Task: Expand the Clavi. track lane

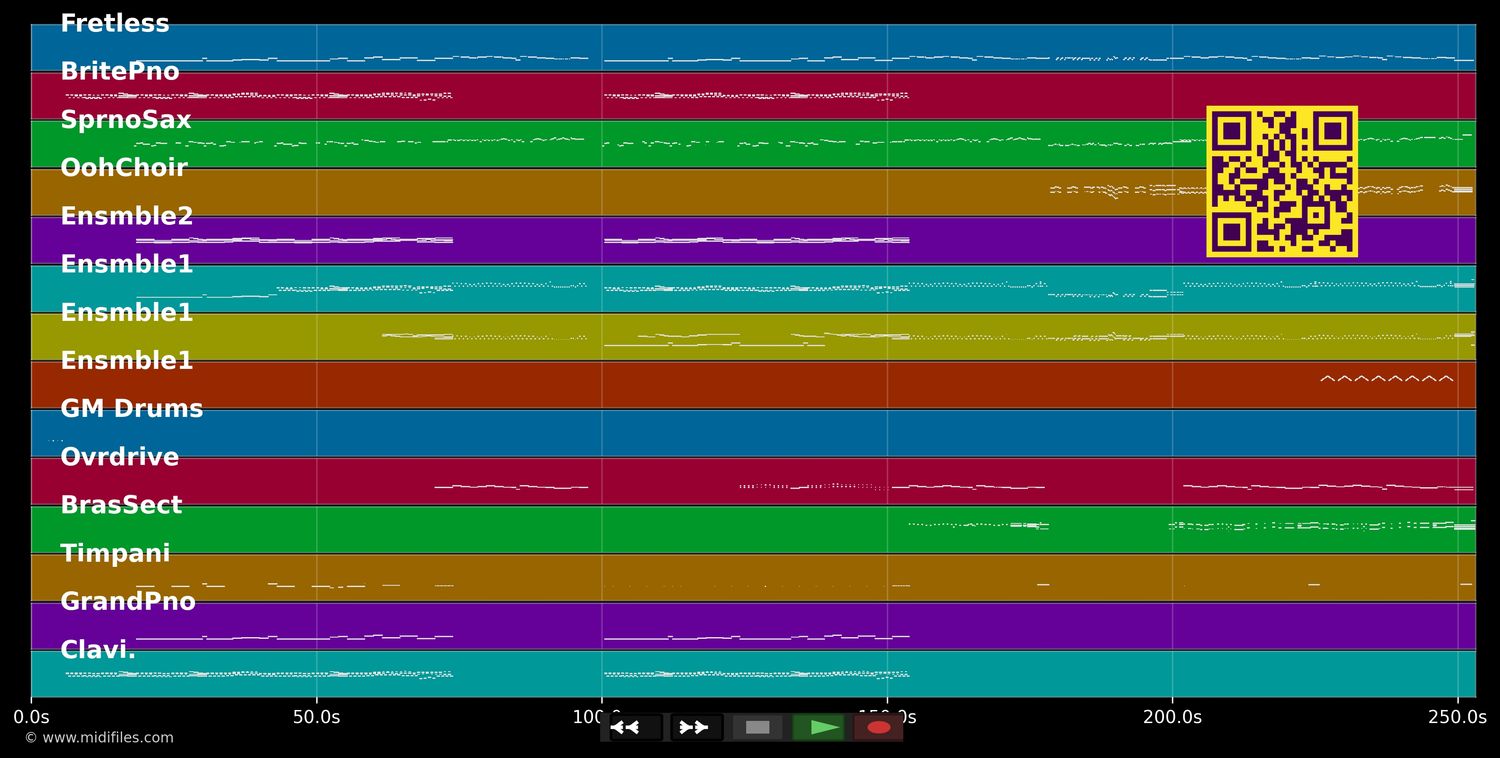Action: pos(98,649)
